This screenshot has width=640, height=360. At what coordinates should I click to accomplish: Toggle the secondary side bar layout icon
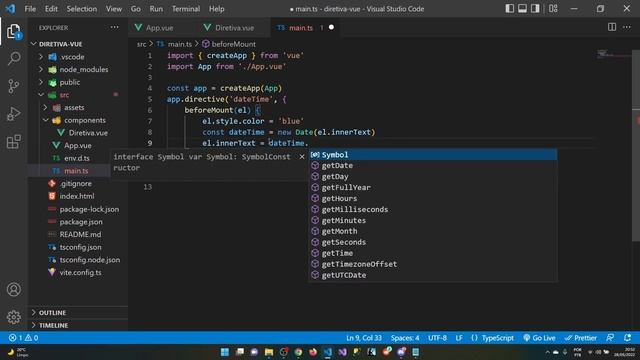[535, 9]
